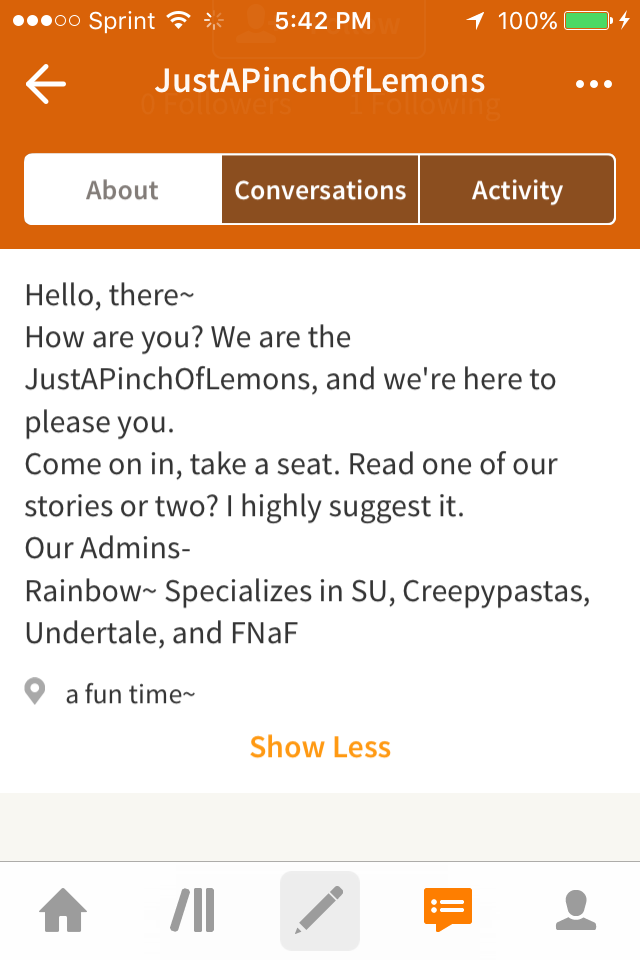Tap the JustAPinchOfLemons header title
Image resolution: width=640 pixels, height=960 pixels.
pyautogui.click(x=320, y=82)
